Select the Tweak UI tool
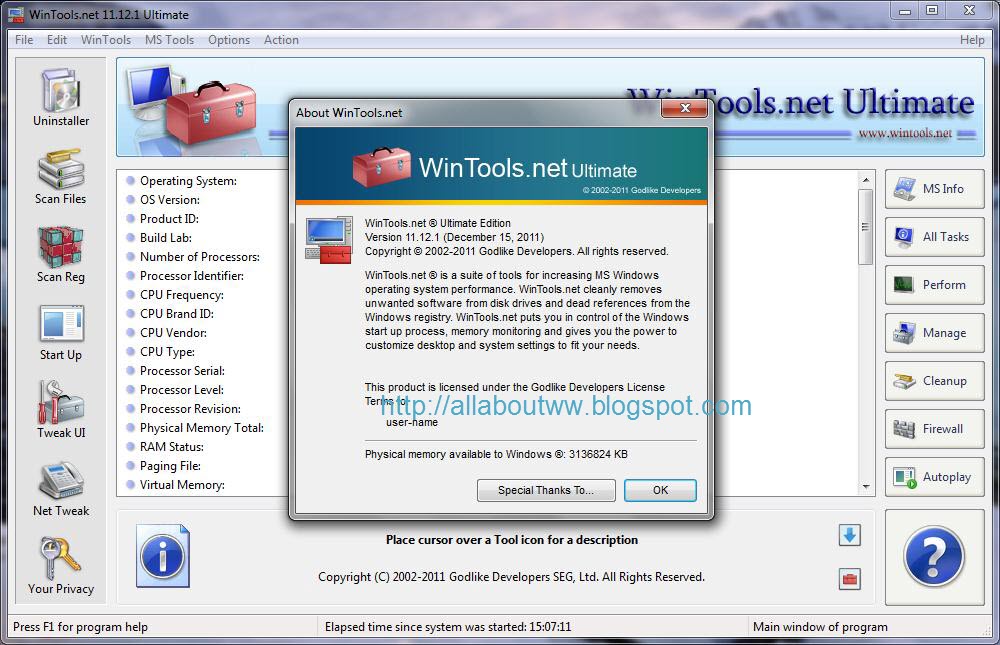The image size is (1000, 645). [x=60, y=408]
